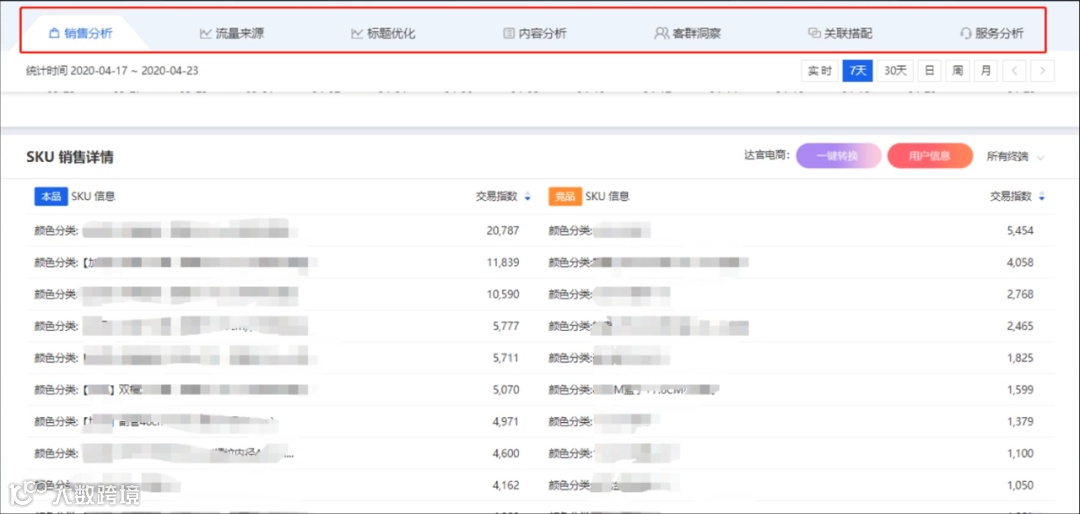Click the headset icon beside 服务分析
This screenshot has height=514, width=1080.
tap(965, 33)
